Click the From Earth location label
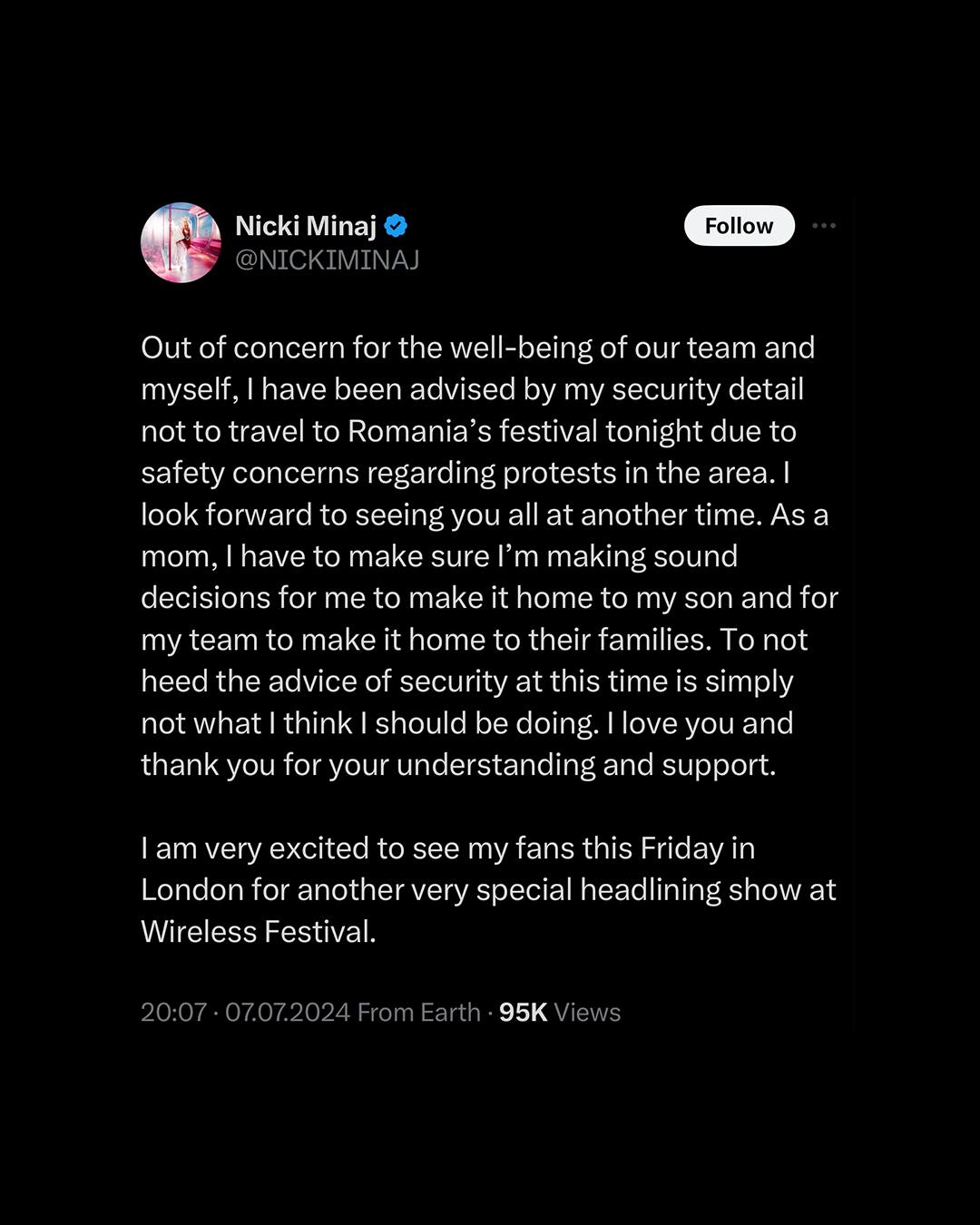 tap(418, 1013)
